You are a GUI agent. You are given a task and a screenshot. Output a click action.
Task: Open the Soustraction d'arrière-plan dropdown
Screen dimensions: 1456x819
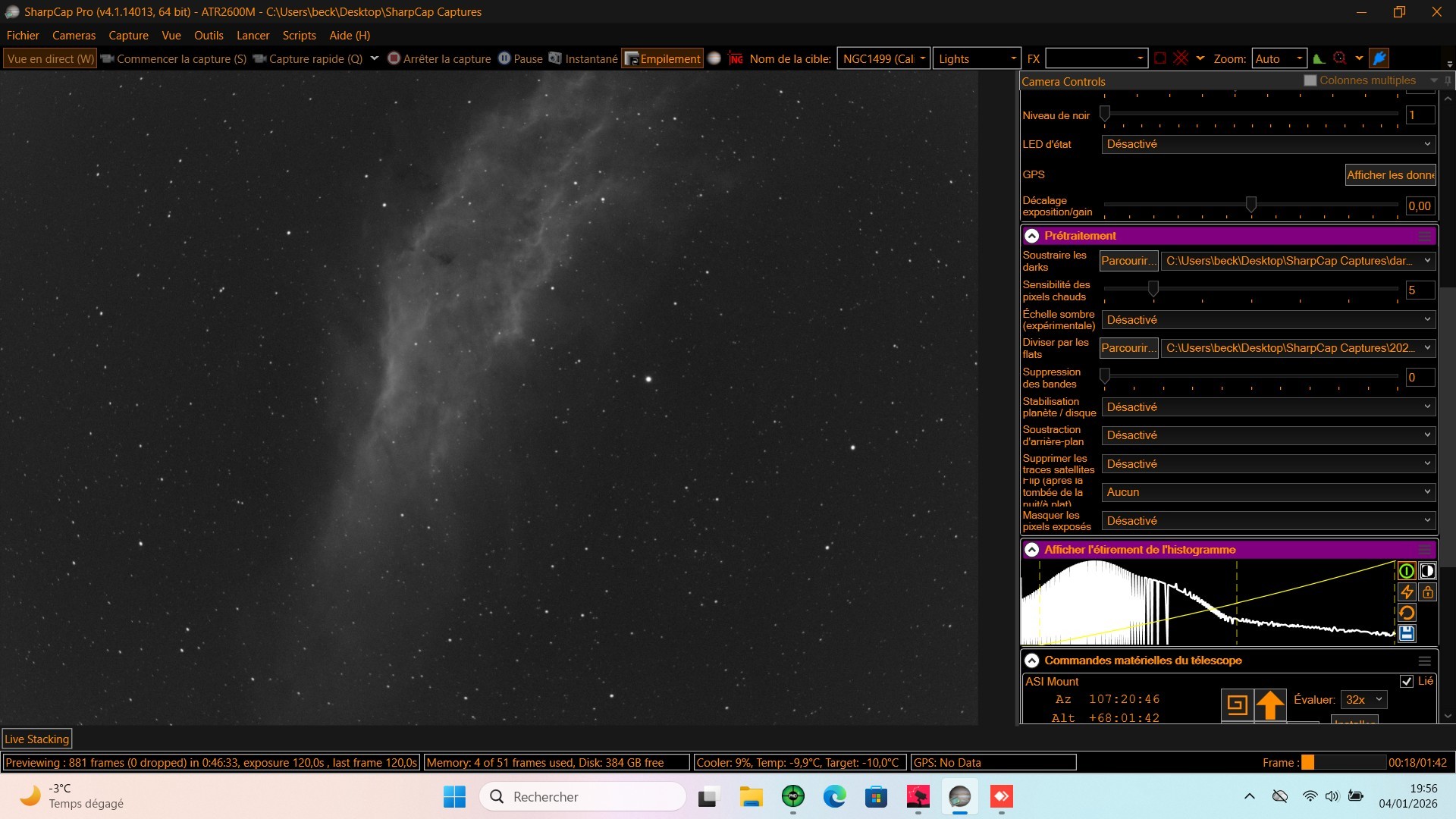1269,435
